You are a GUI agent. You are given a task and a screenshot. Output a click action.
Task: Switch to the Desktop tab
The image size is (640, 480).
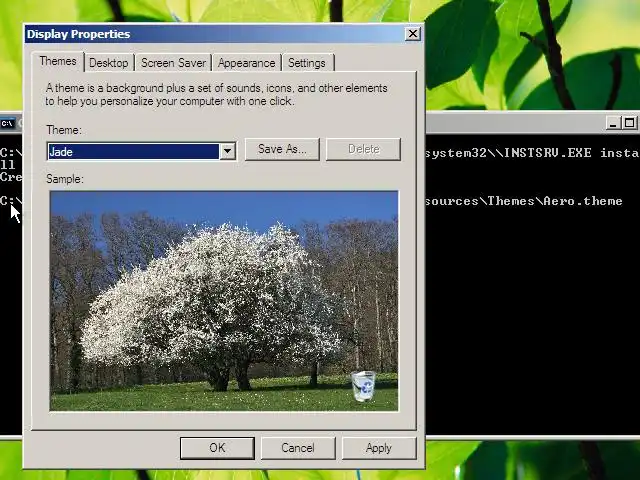tap(109, 63)
